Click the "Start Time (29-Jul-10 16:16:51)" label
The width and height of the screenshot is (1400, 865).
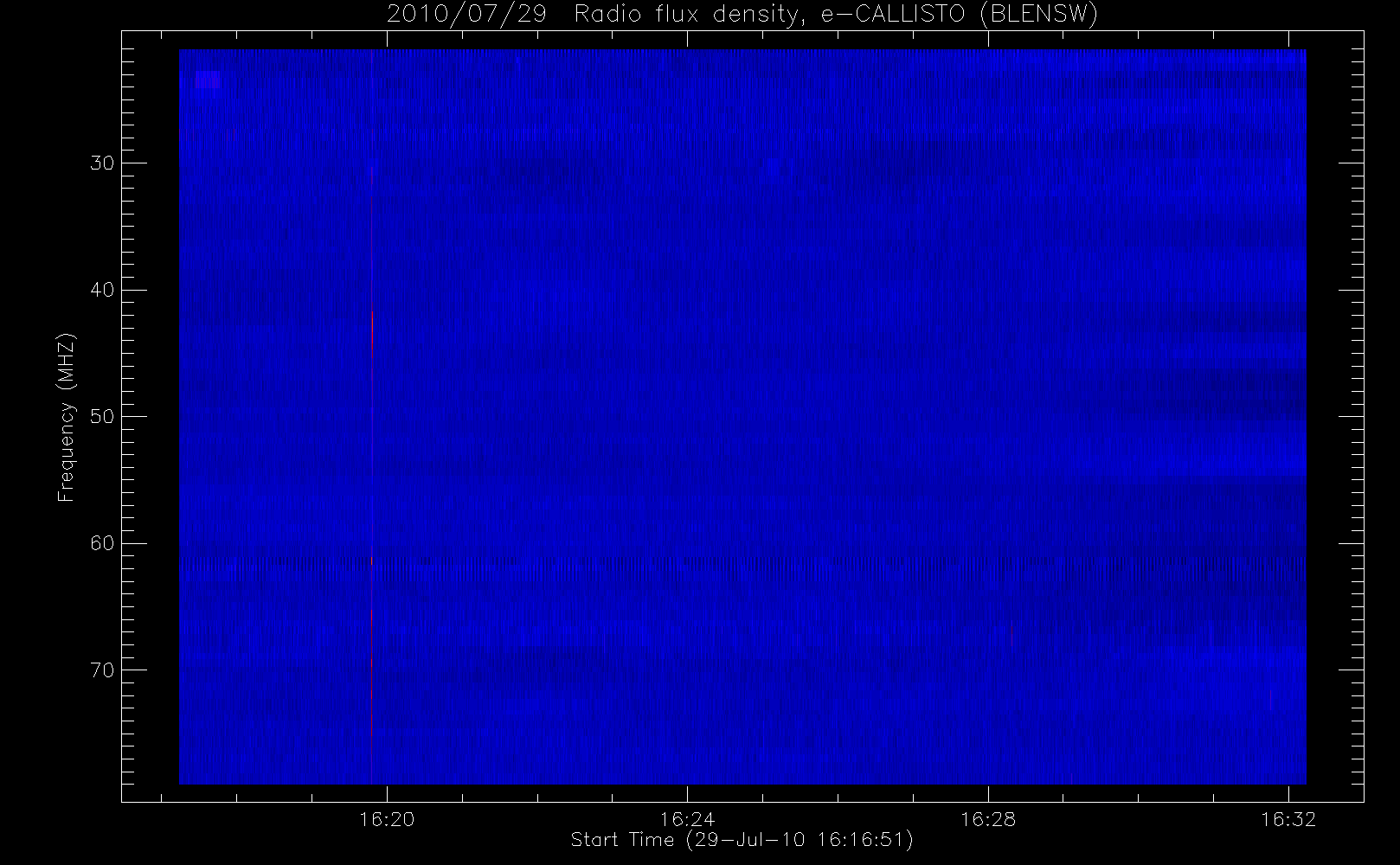[x=742, y=840]
